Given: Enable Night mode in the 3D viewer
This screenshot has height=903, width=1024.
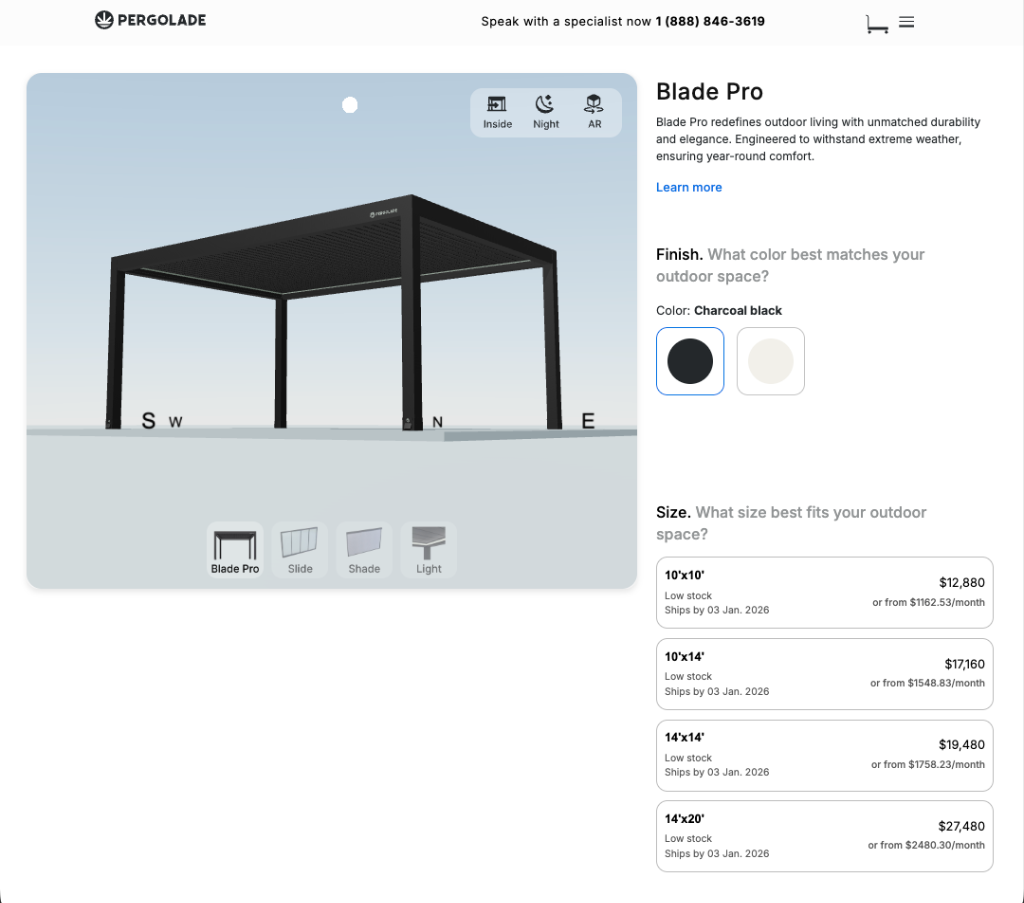Looking at the screenshot, I should point(545,112).
